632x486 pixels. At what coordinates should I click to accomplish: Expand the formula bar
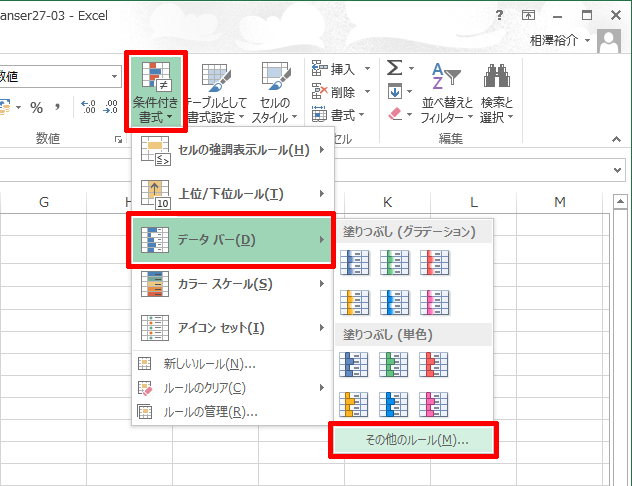(x=617, y=170)
